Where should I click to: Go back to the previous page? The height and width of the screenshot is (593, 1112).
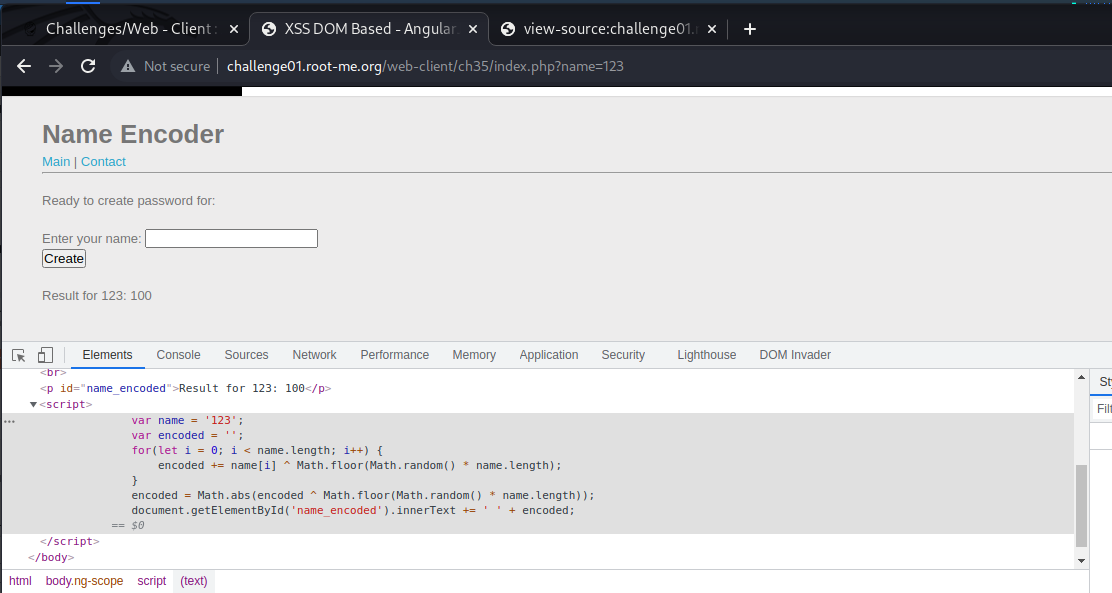coord(24,66)
